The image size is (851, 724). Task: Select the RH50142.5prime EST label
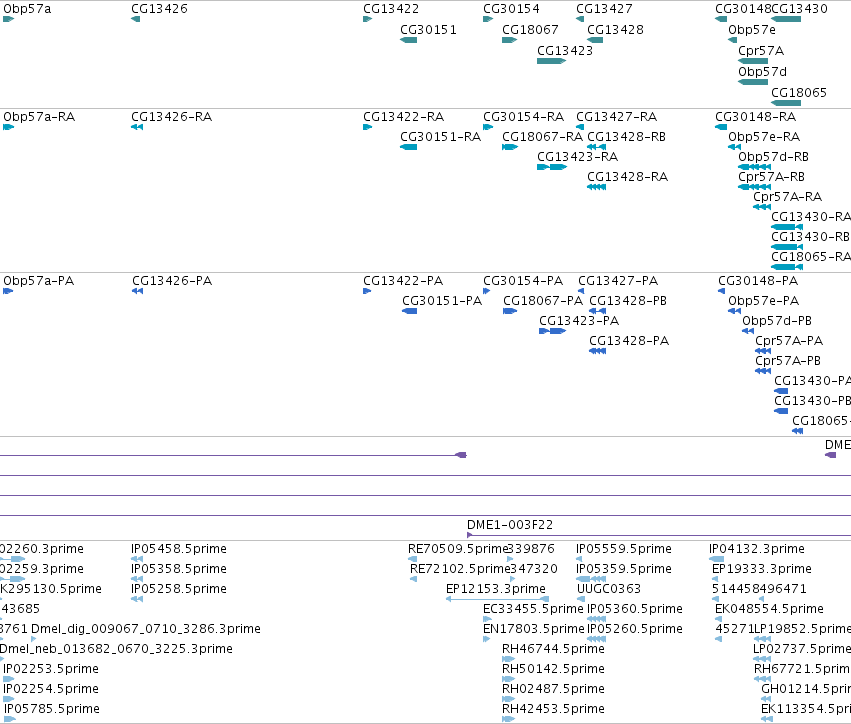[553, 669]
